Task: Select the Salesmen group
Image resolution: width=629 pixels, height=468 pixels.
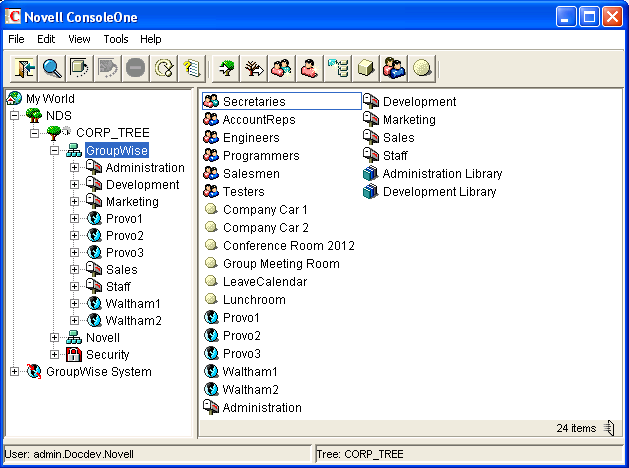Action: point(252,174)
